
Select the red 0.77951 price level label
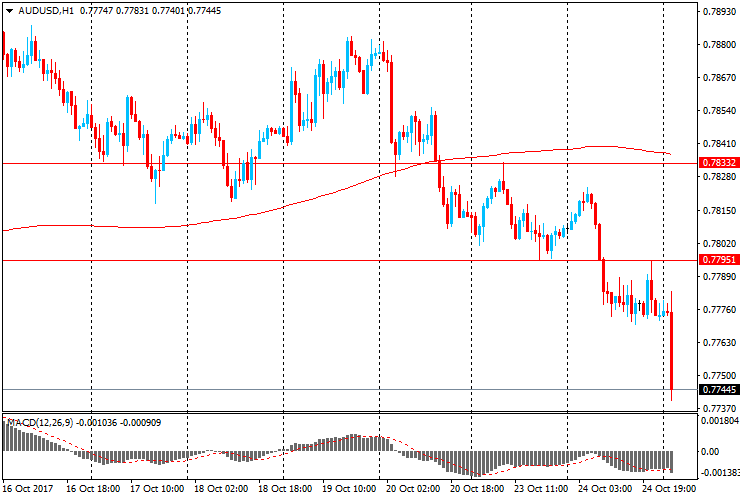tap(718, 260)
